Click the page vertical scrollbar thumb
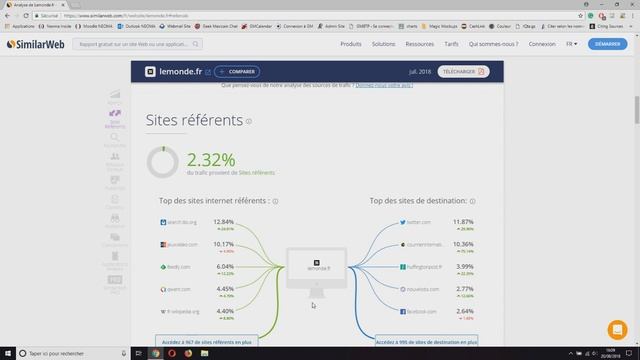 636,109
